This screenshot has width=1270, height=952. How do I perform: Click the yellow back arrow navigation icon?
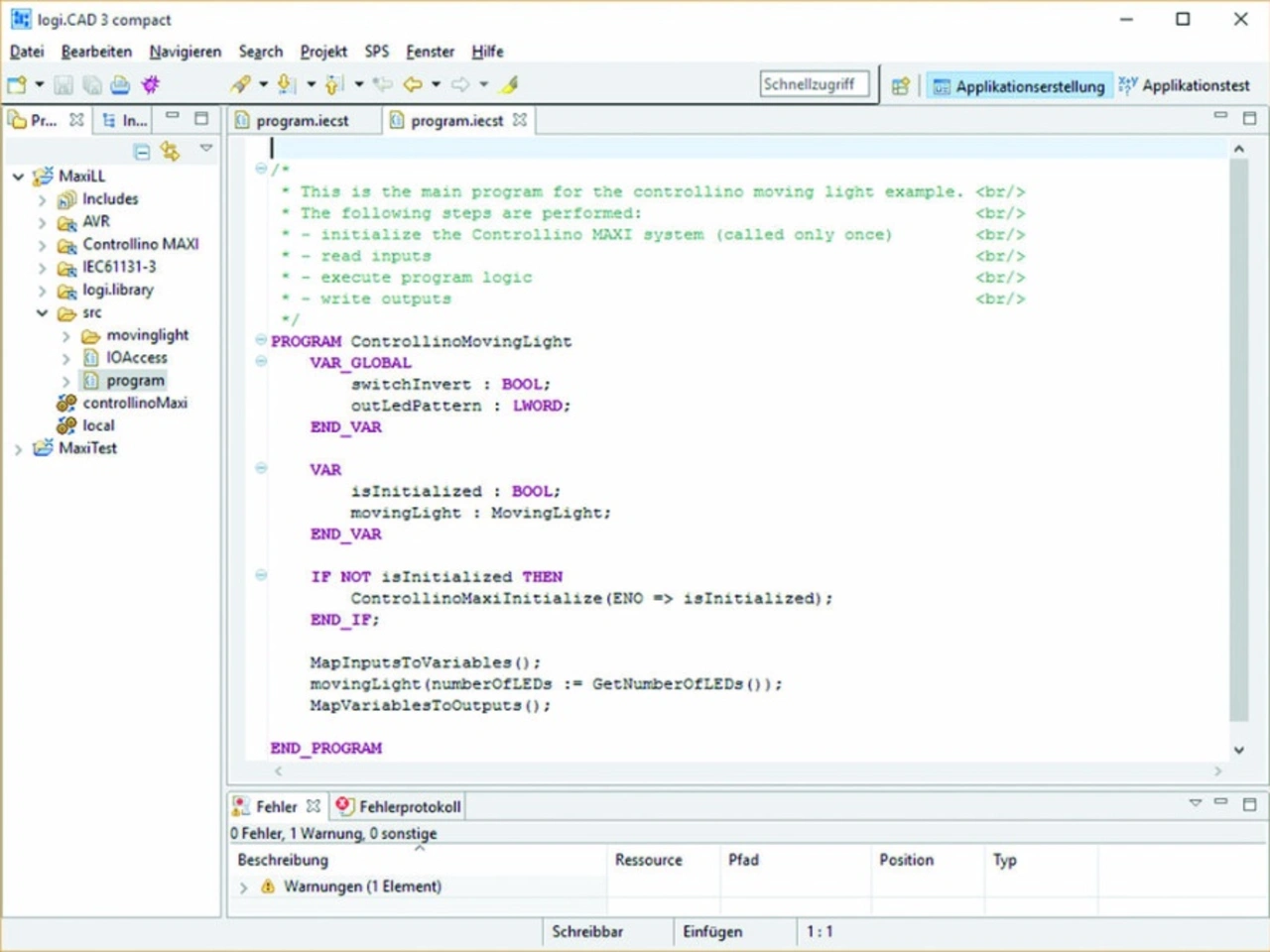413,85
